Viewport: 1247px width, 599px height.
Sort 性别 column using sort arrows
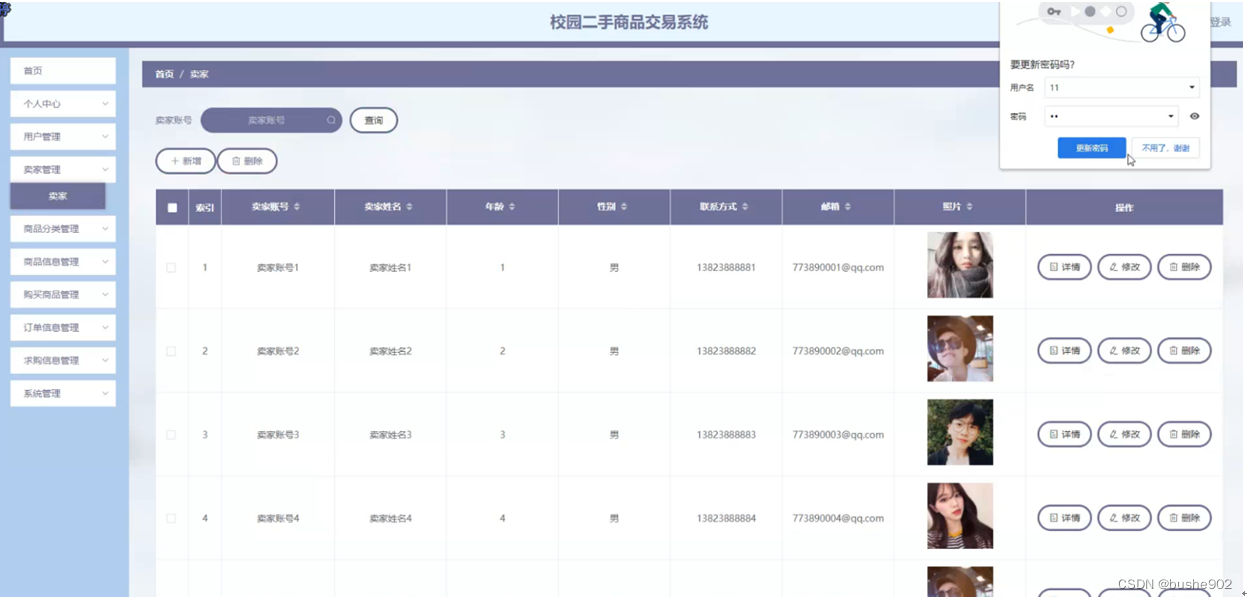[x=624, y=207]
